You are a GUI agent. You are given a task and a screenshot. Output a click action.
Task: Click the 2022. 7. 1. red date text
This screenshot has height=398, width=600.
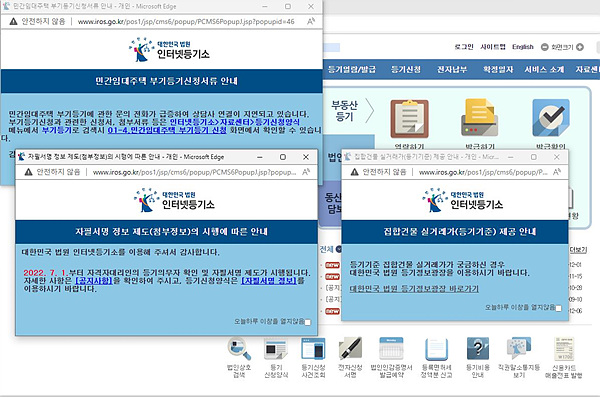click(x=45, y=273)
